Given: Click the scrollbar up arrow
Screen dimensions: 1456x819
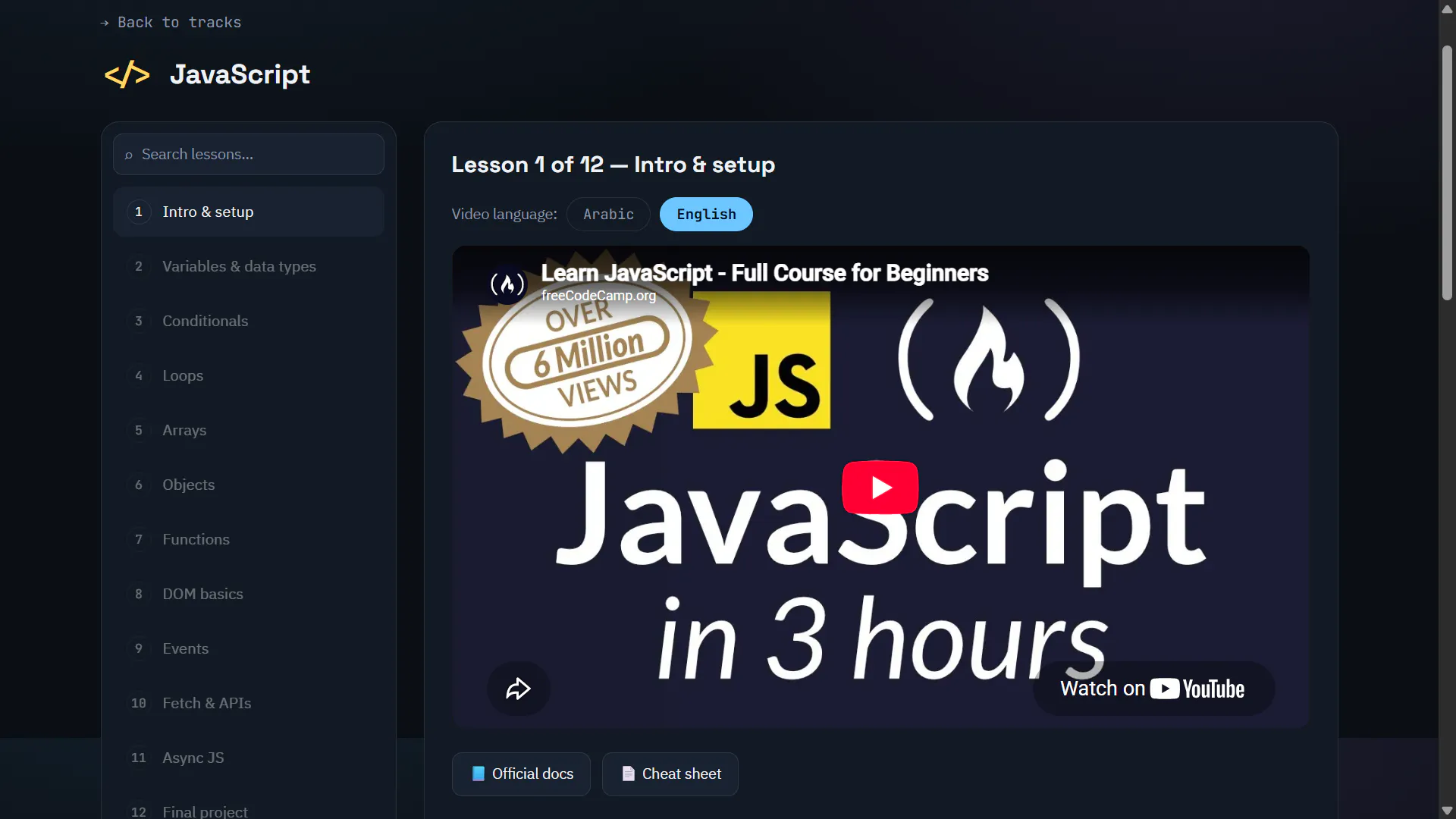Looking at the screenshot, I should tap(1447, 8).
